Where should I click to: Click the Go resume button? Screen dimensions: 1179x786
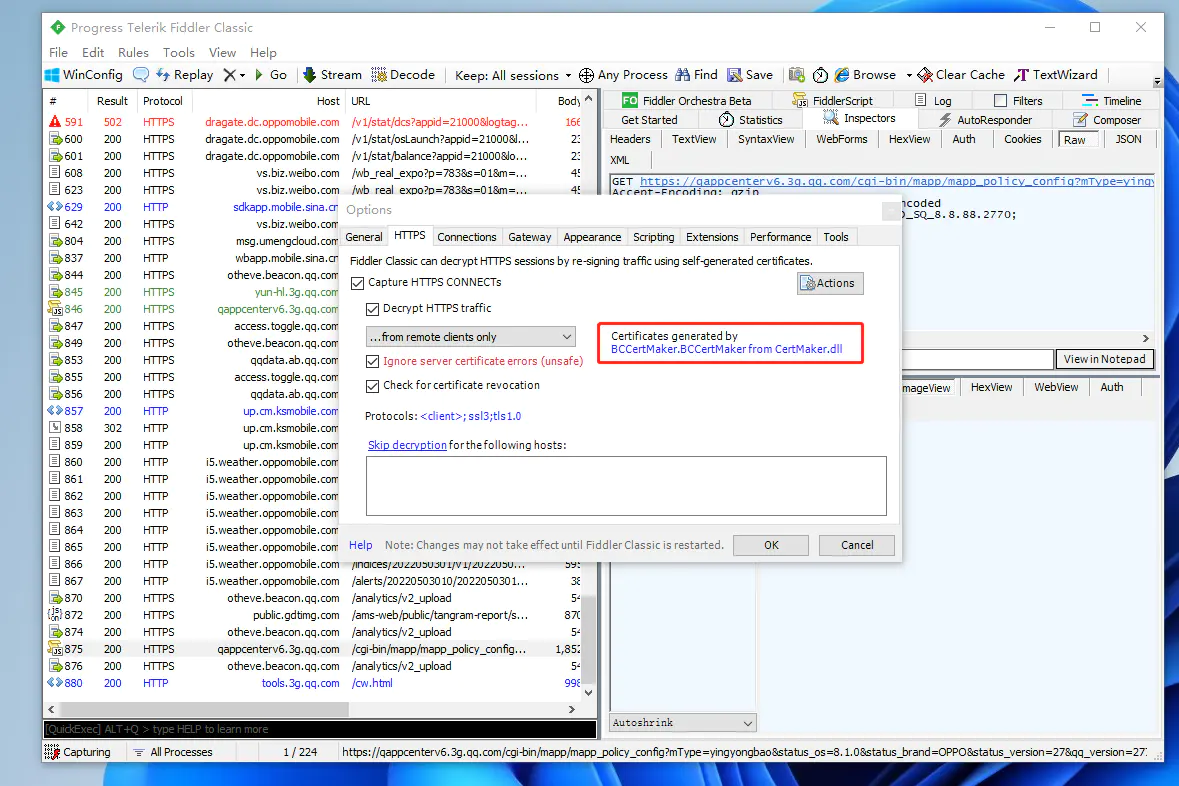271,74
